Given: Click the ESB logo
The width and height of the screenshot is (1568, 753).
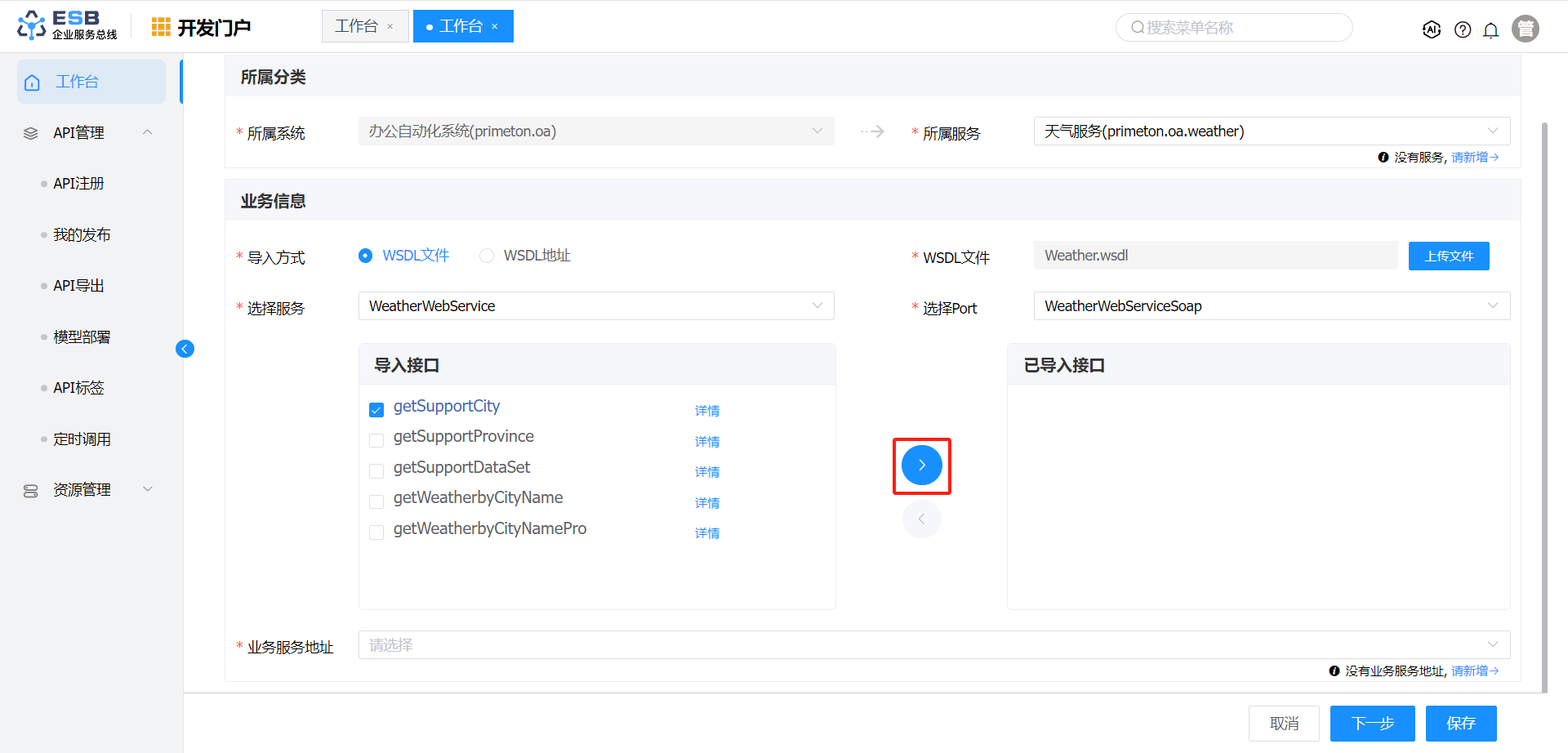Looking at the screenshot, I should click(67, 25).
